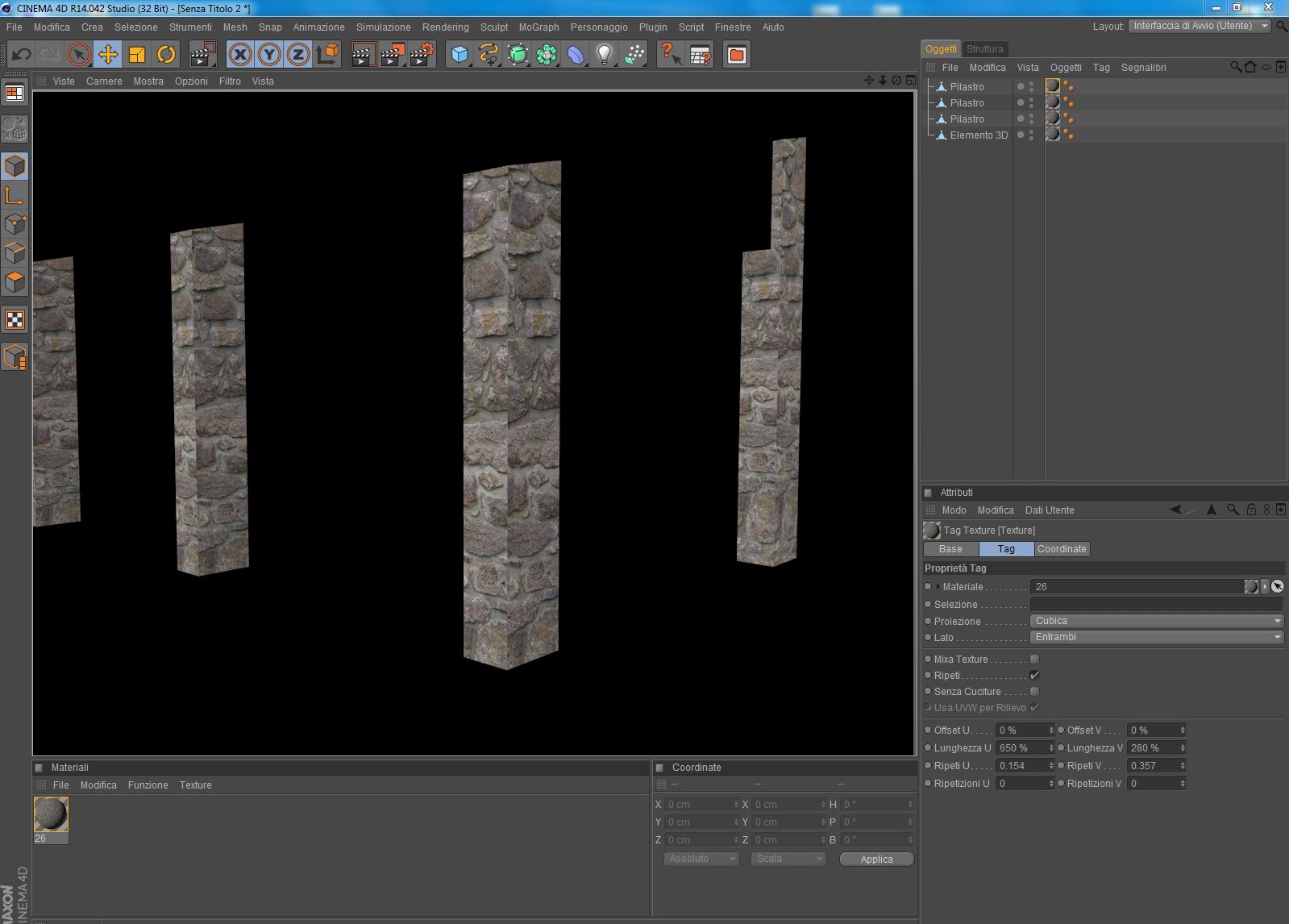Viewport: 1289px width, 924px height.
Task: Enable the Mixa Texture checkbox
Action: 1034,660
